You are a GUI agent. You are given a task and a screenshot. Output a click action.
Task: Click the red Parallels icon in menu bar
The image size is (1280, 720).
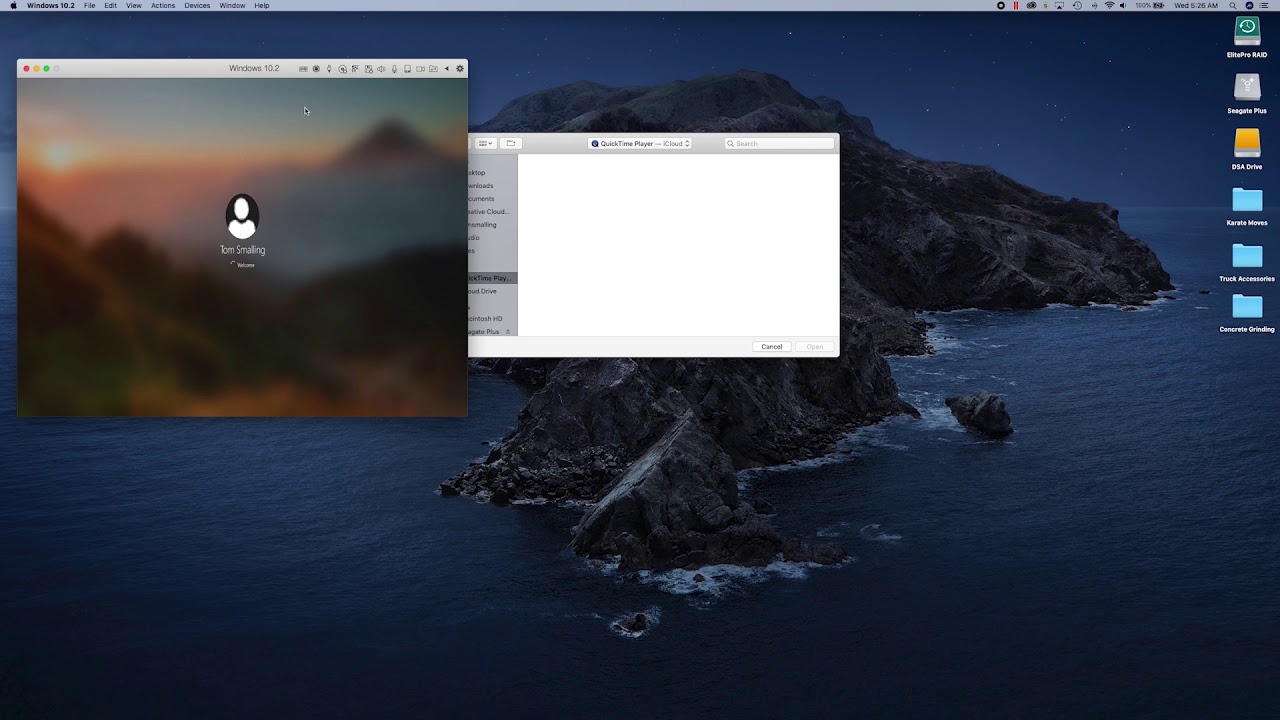pyautogui.click(x=1016, y=6)
